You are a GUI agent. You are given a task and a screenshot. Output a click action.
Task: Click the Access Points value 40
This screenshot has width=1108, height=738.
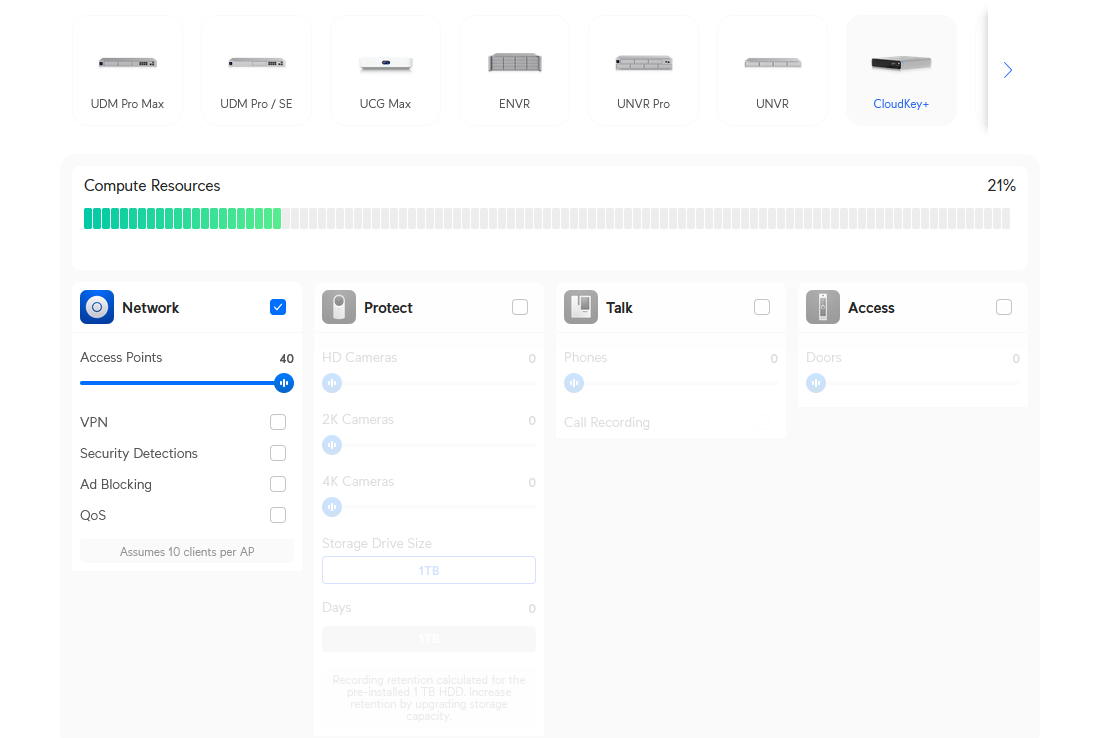click(x=286, y=358)
